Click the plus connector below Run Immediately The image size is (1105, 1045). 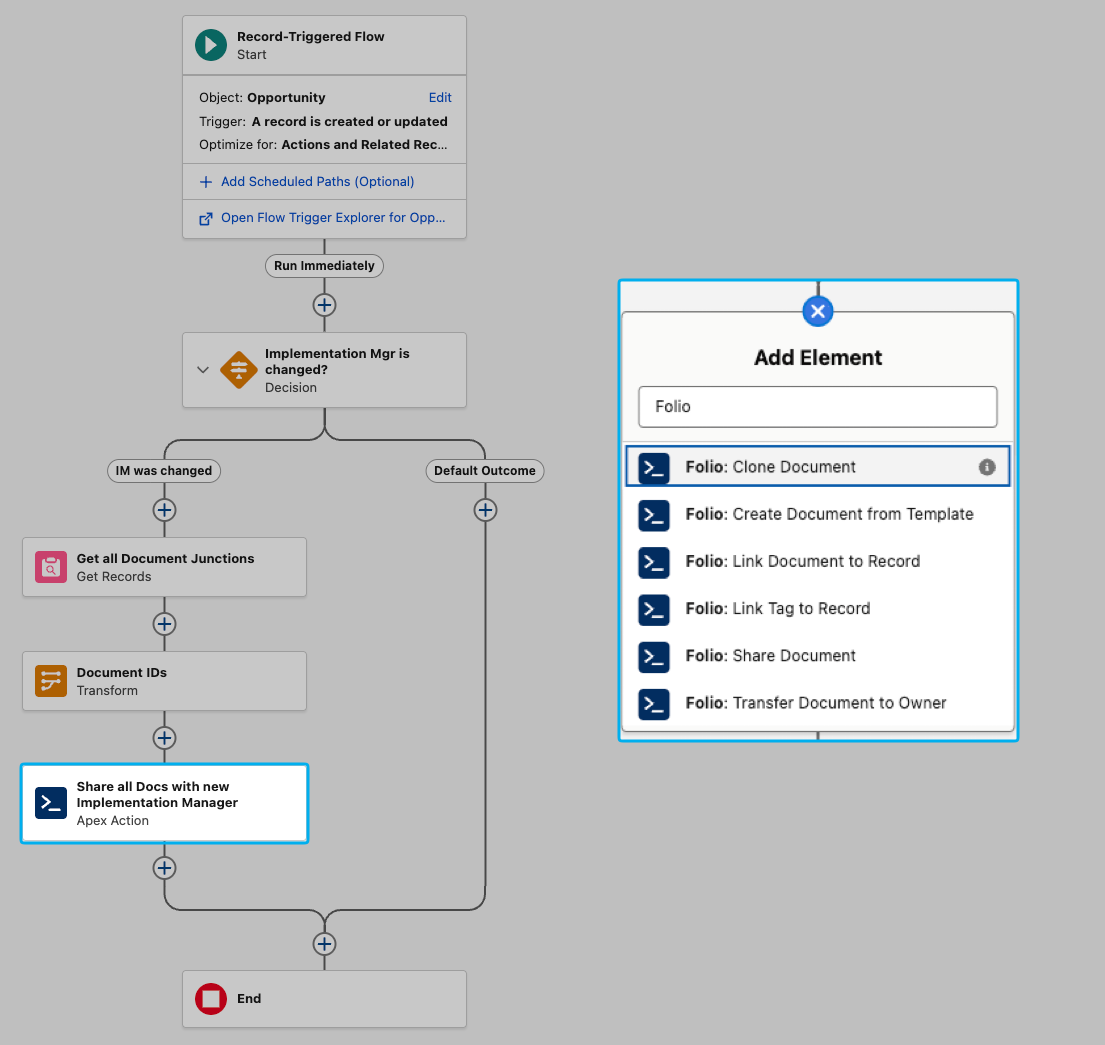coord(324,305)
